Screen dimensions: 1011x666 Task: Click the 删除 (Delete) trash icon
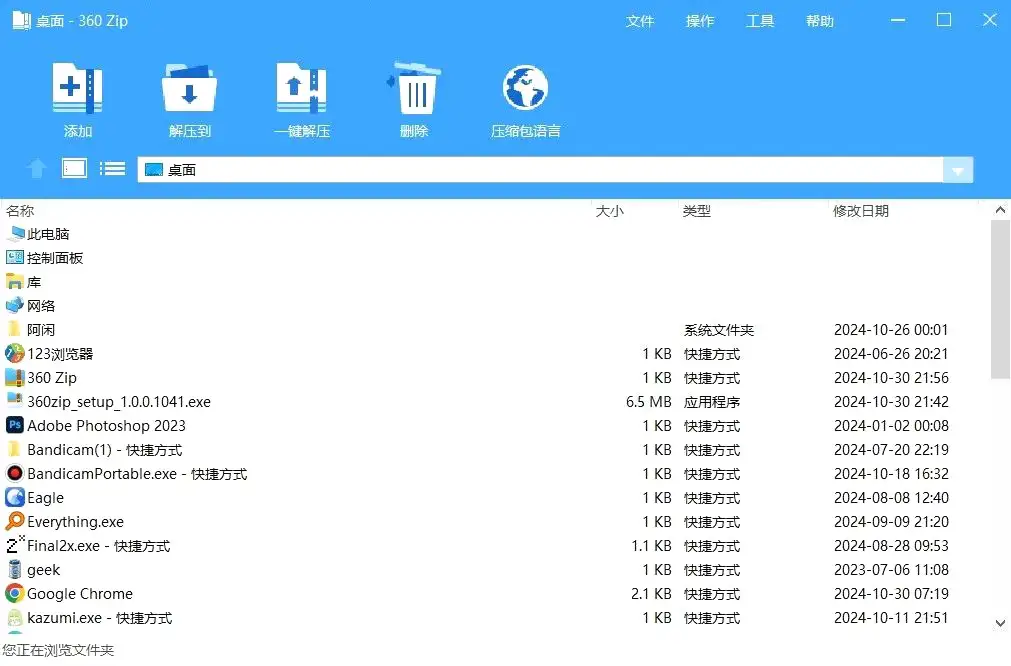coord(414,88)
